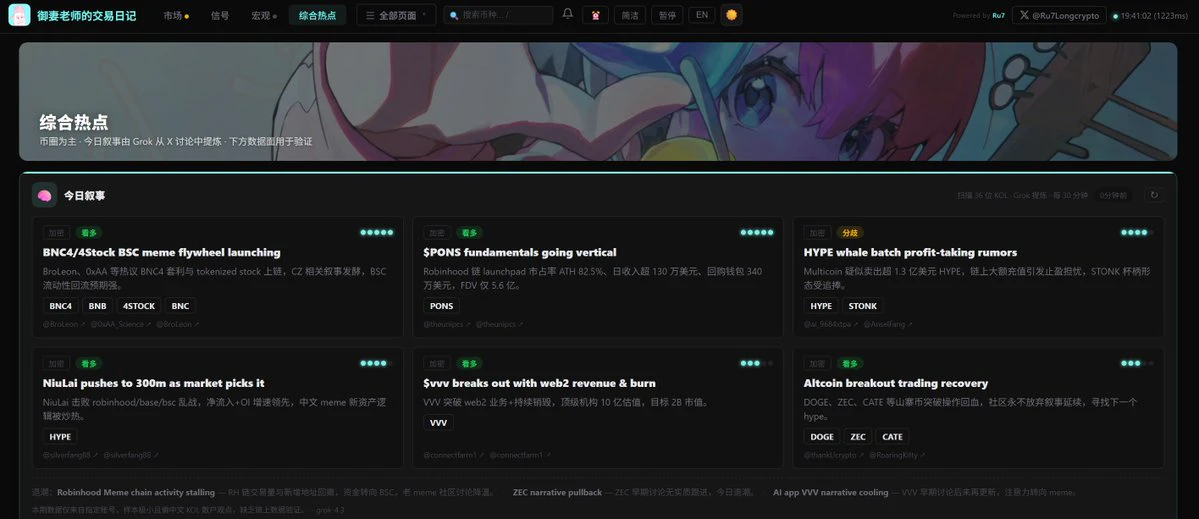The width and height of the screenshot is (1199, 519).
Task: Click strength dots on $PONS card
Action: (x=757, y=232)
